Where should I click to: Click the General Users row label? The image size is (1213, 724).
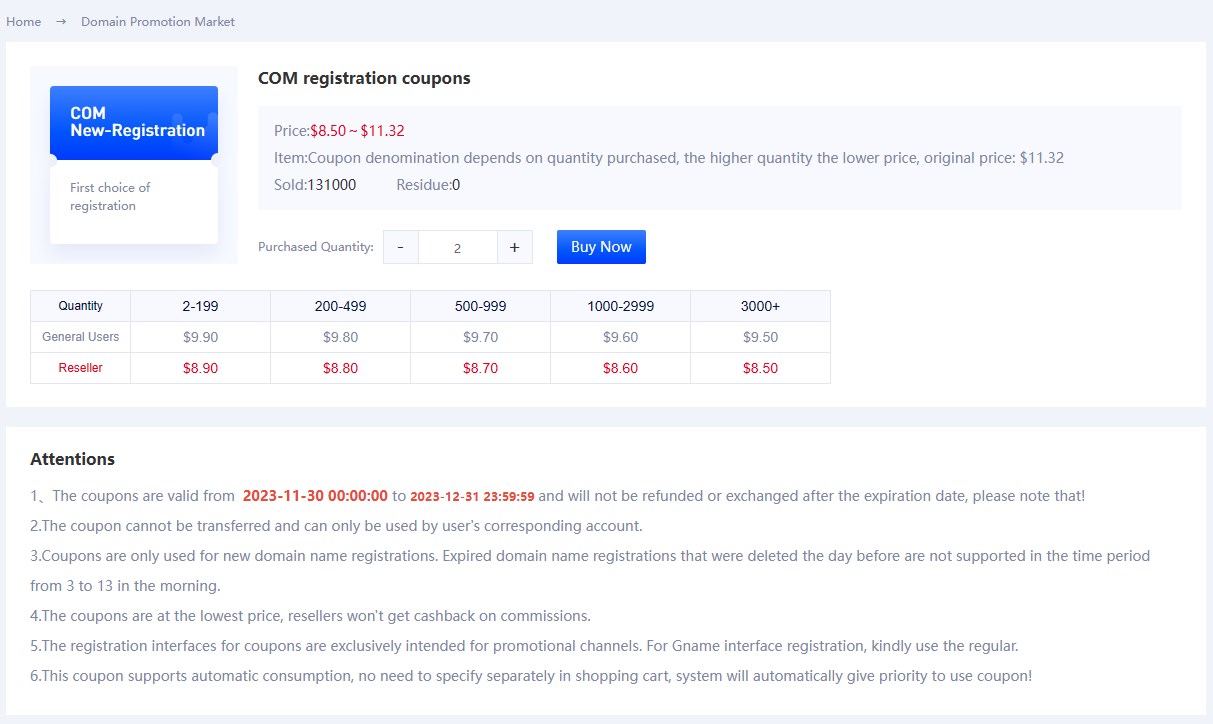tap(80, 337)
